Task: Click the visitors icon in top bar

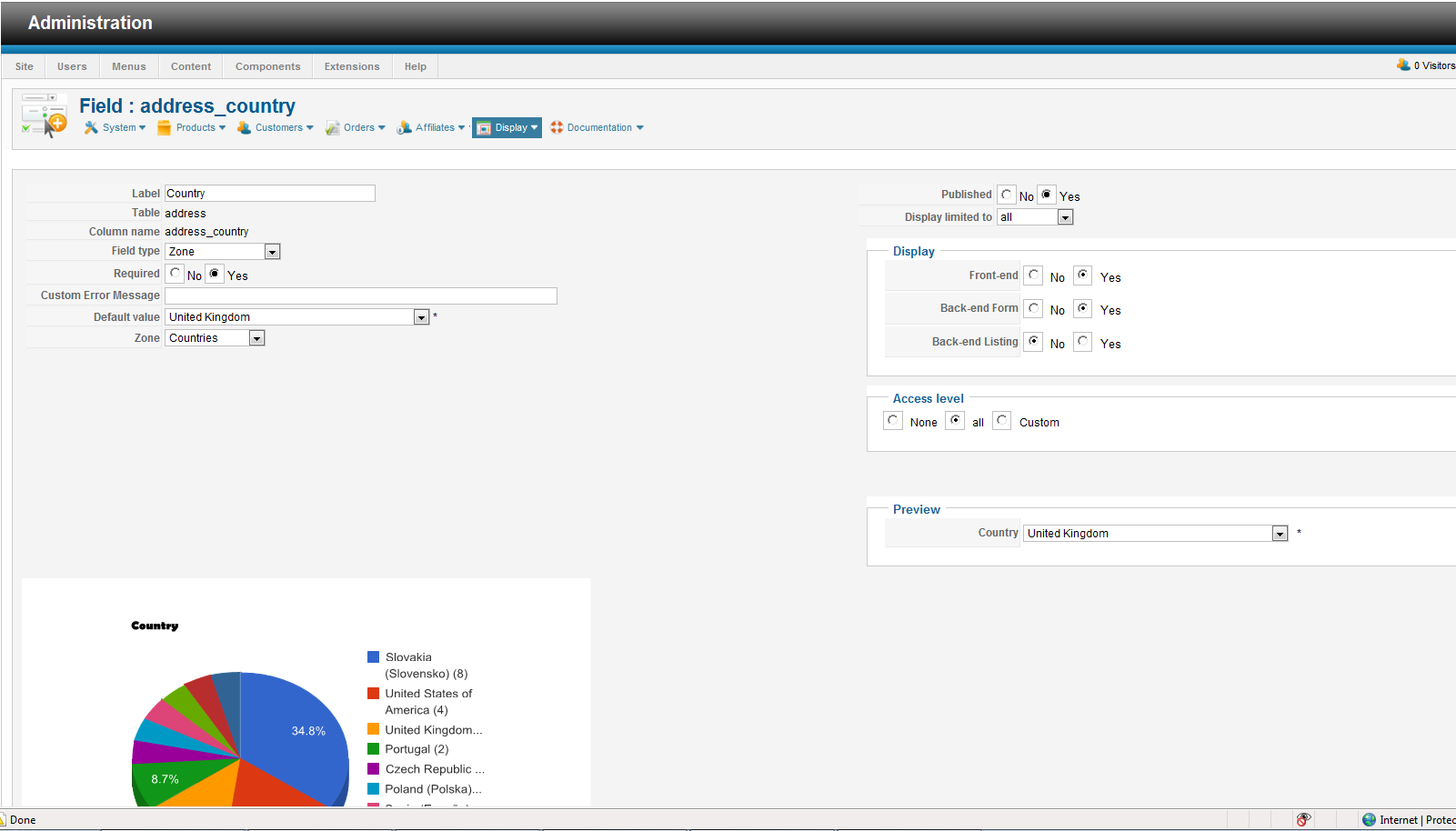Action: (1403, 65)
